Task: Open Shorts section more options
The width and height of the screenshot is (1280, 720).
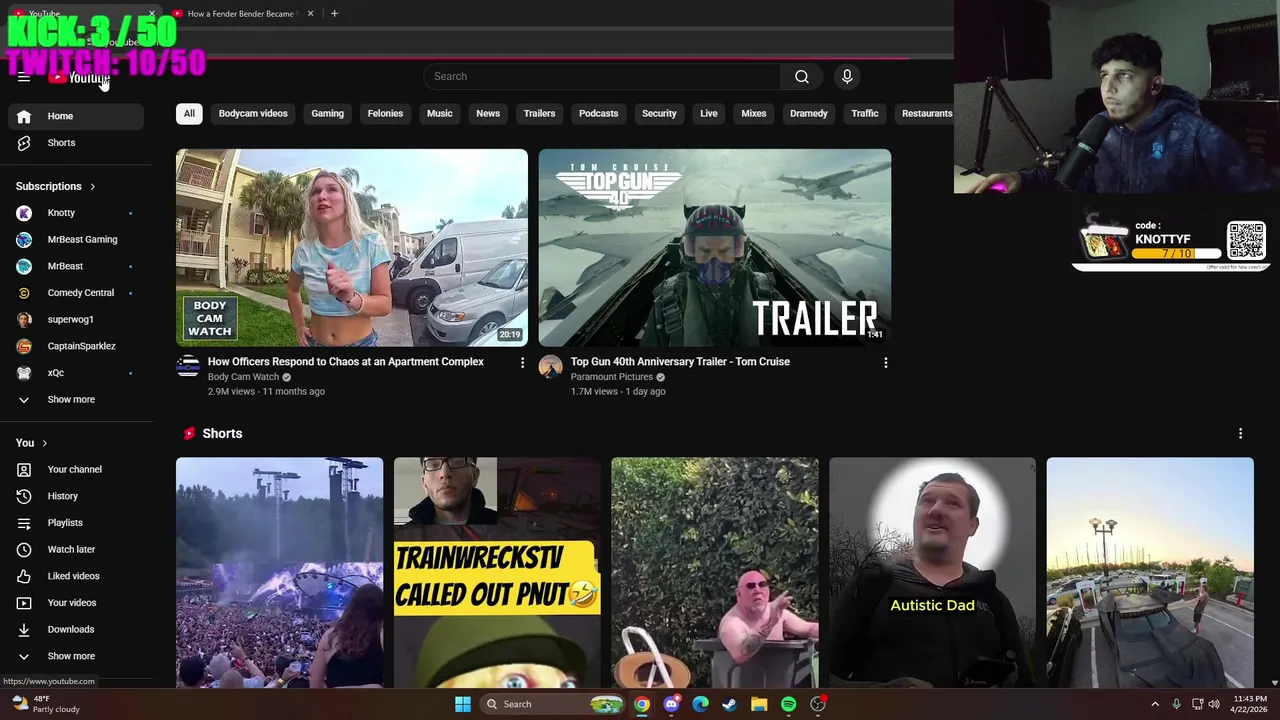Action: pos(1240,434)
